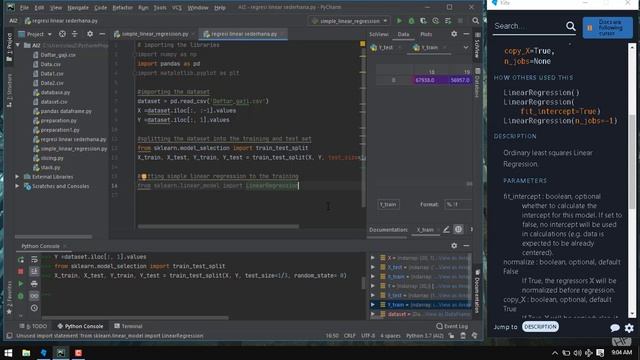The image size is (640, 360).
Task: Click the yellow inspection warning indicator
Action: pos(362,43)
